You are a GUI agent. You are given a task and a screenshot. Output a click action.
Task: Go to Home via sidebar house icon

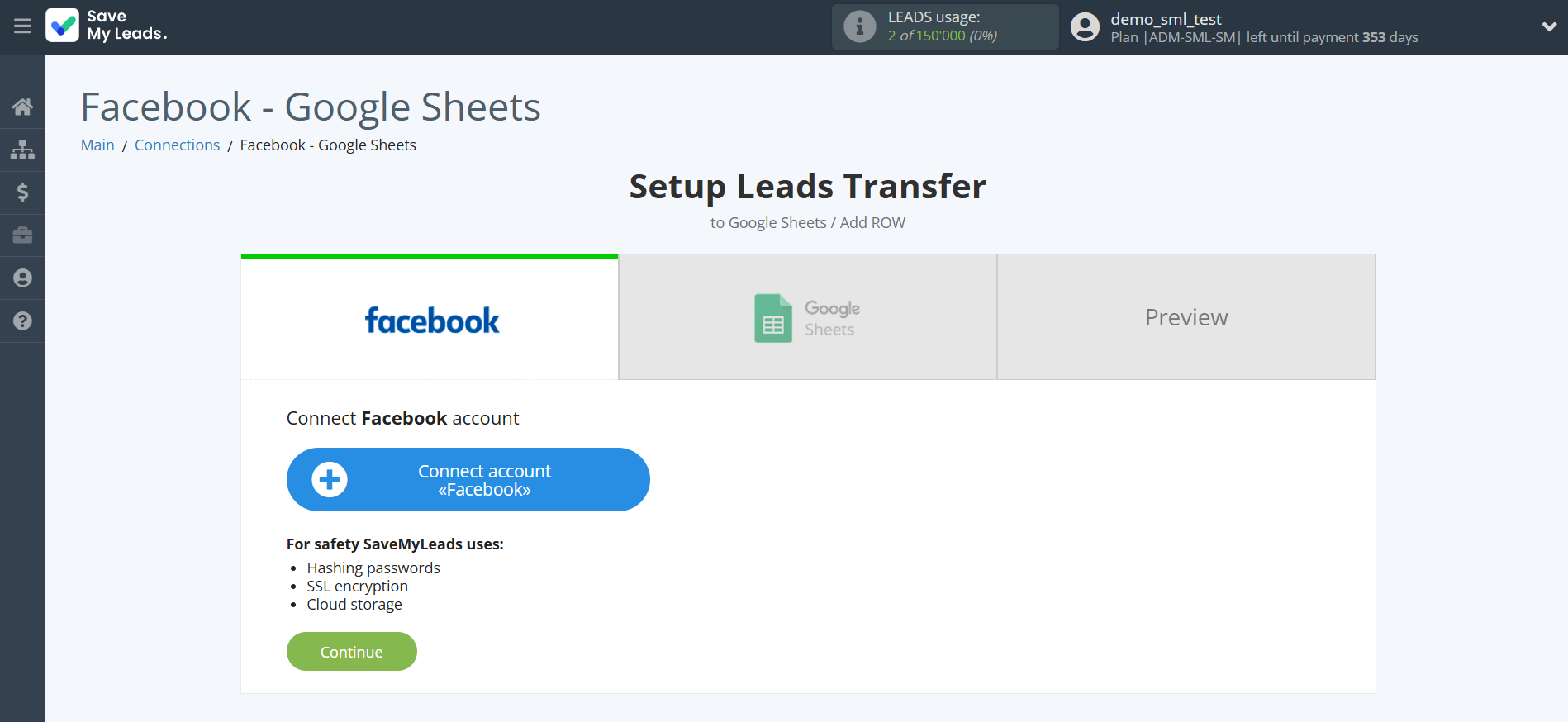[x=22, y=107]
